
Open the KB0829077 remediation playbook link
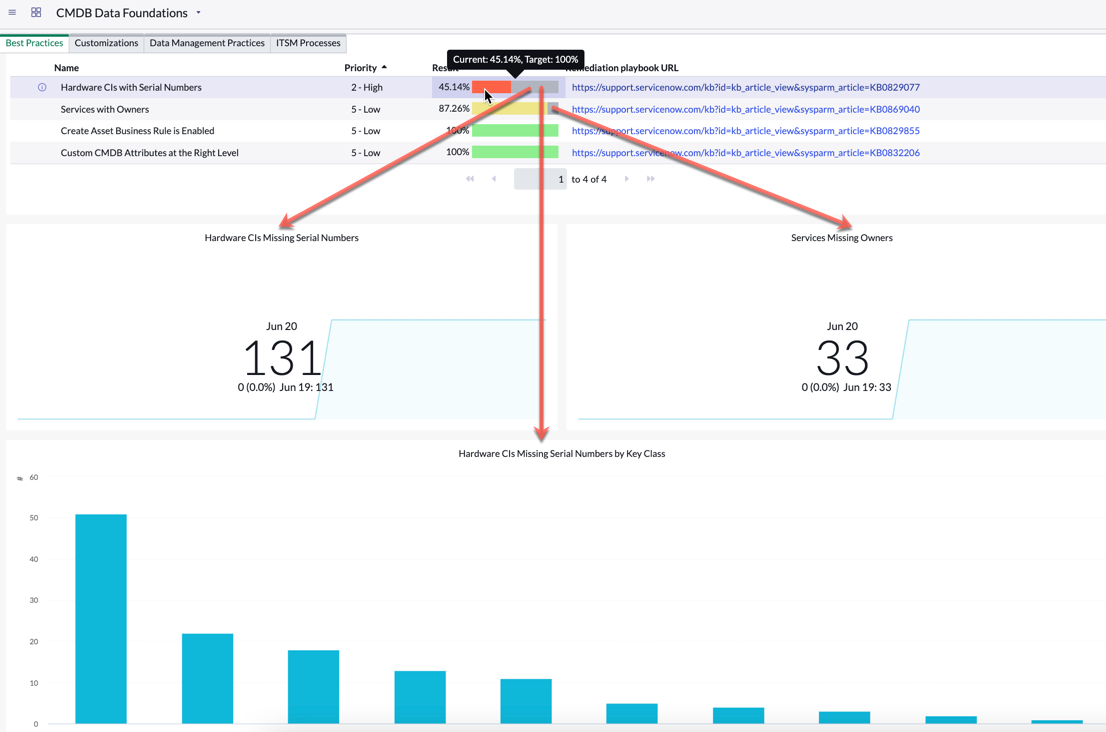(x=746, y=87)
